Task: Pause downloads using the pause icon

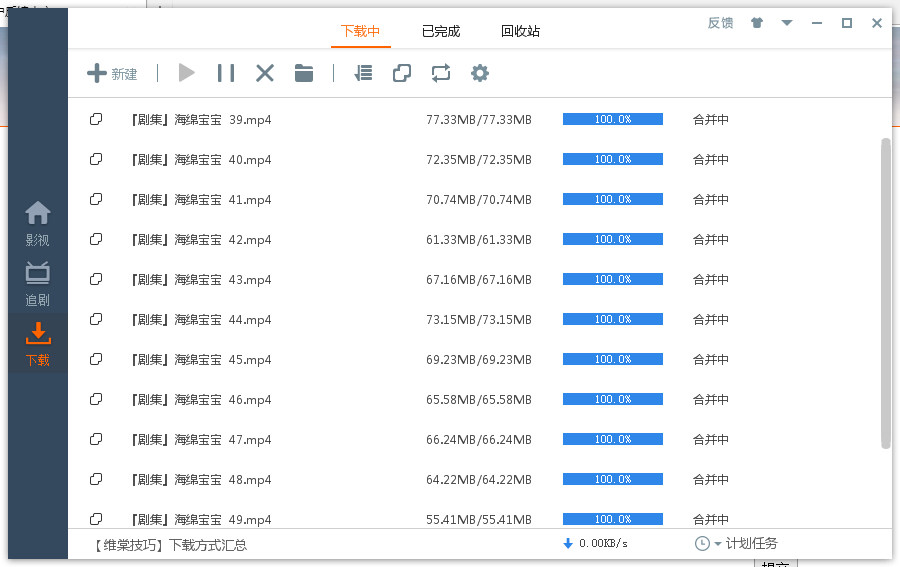Action: tap(226, 73)
